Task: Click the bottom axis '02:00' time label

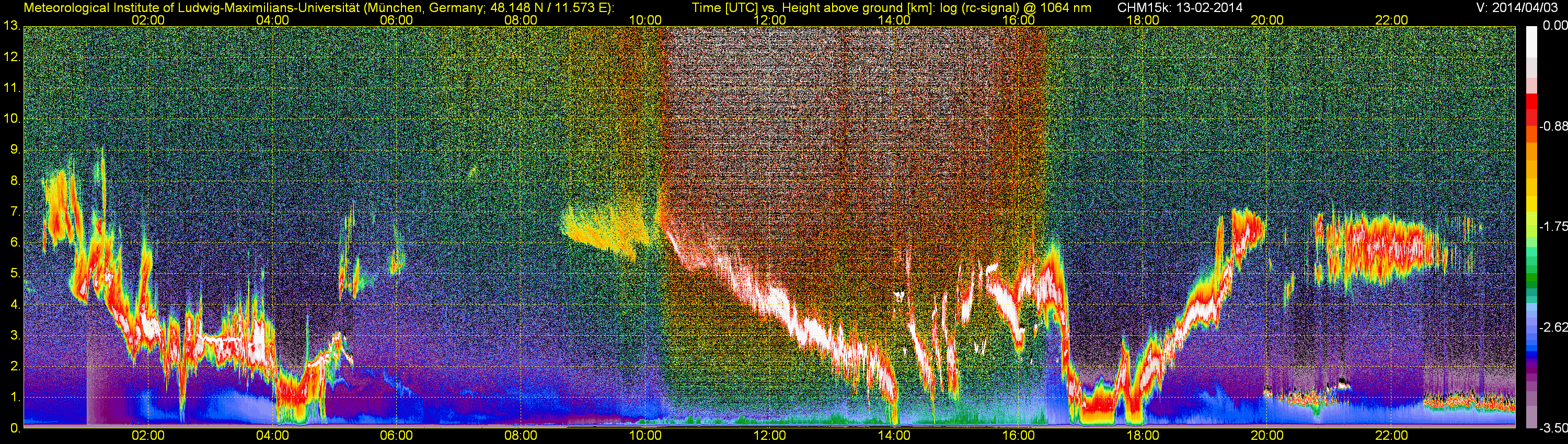Action: click(x=148, y=436)
